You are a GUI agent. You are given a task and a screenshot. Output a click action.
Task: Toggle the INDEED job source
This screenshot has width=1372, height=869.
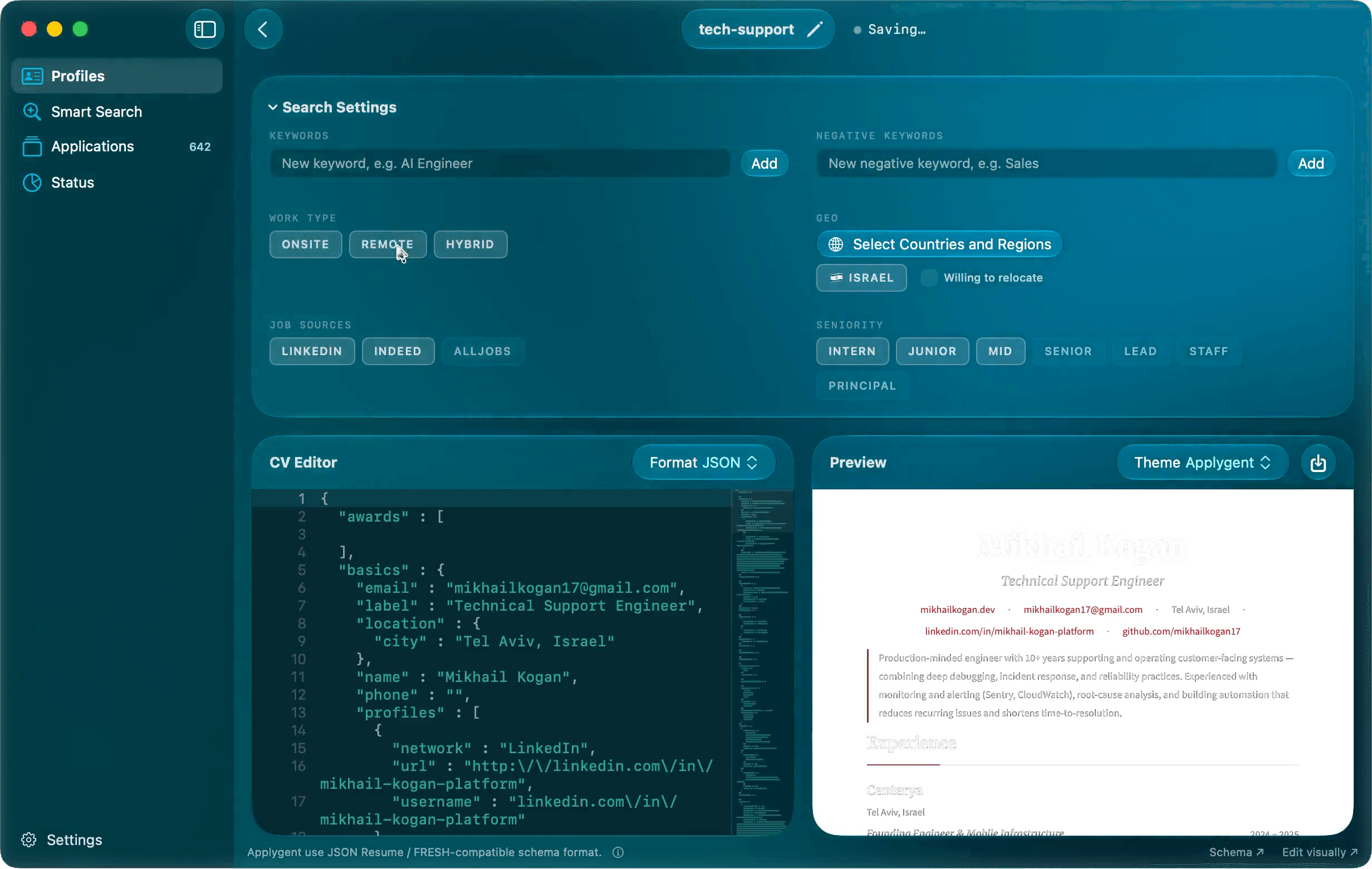click(398, 351)
